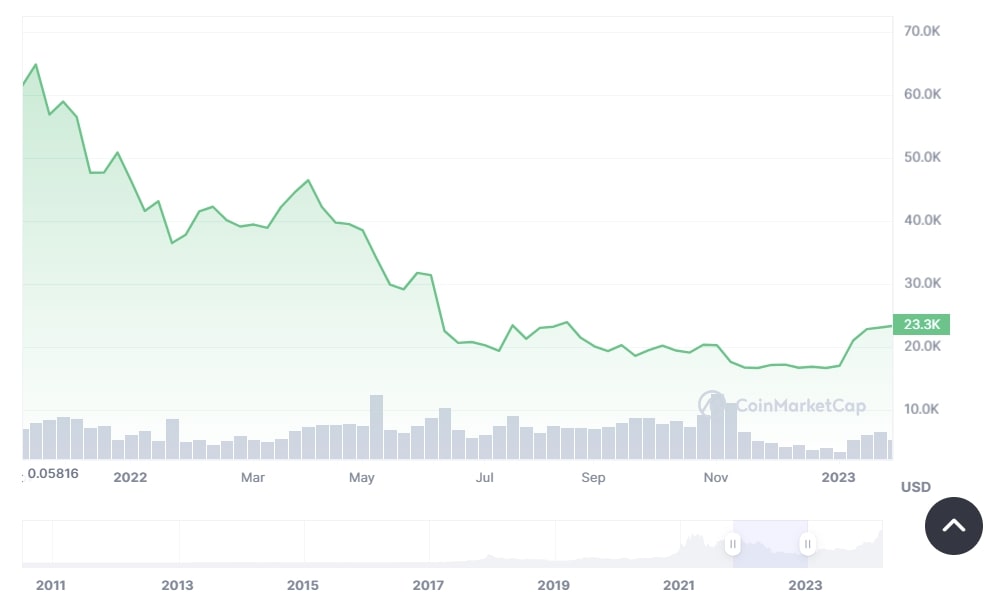Screen dimensions: 986x607
Task: Click the 2011 label under the mini navigator
Action: (x=50, y=585)
